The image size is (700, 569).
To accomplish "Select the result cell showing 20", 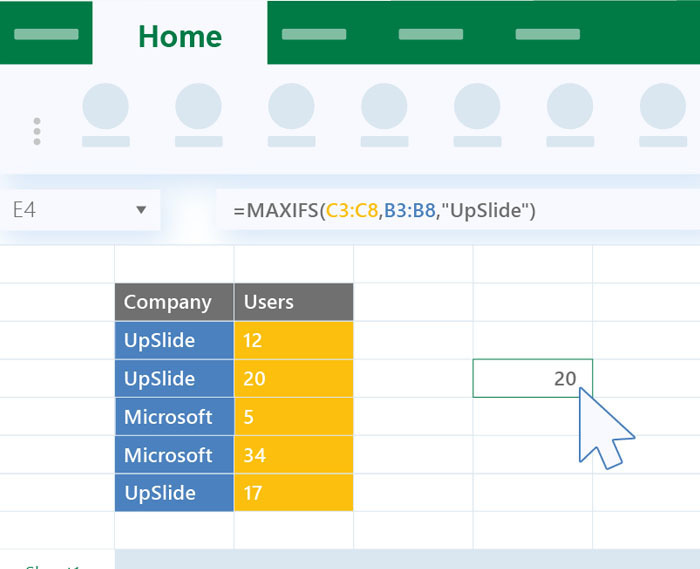I will point(533,378).
